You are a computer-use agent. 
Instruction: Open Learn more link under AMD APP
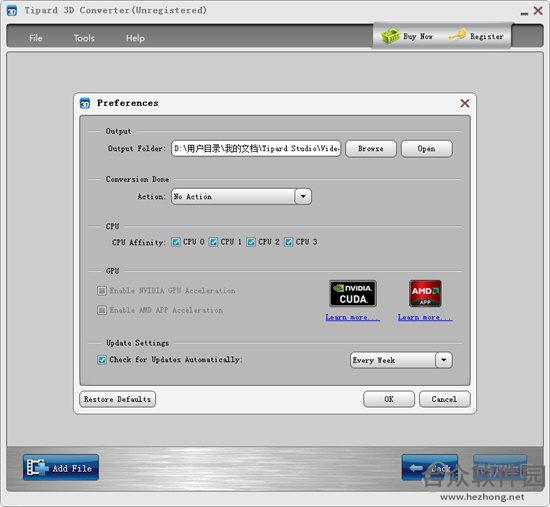pyautogui.click(x=425, y=318)
